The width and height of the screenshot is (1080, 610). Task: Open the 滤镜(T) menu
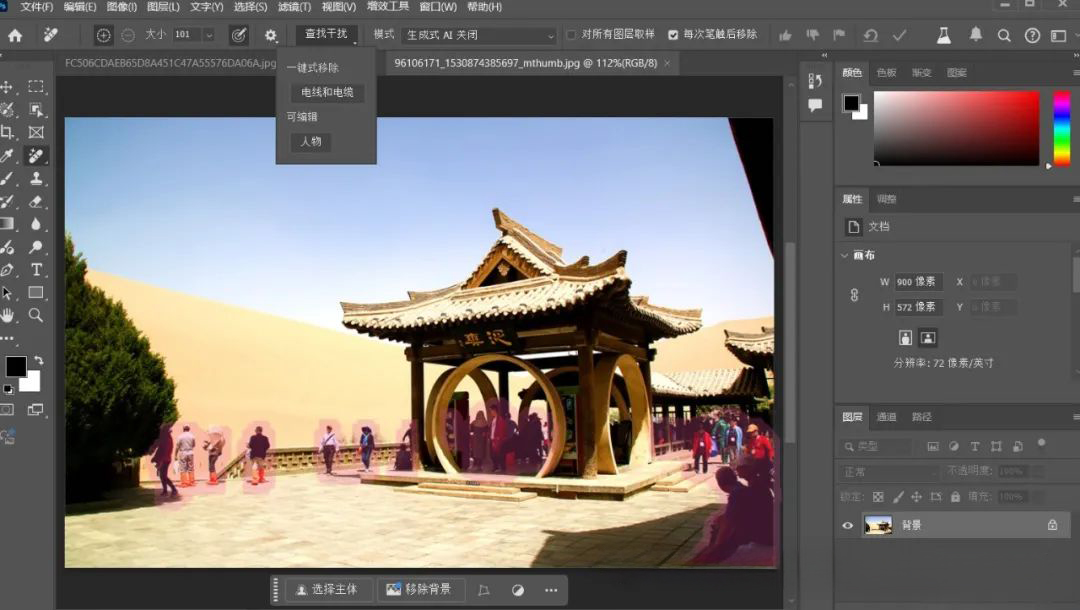coord(295,7)
